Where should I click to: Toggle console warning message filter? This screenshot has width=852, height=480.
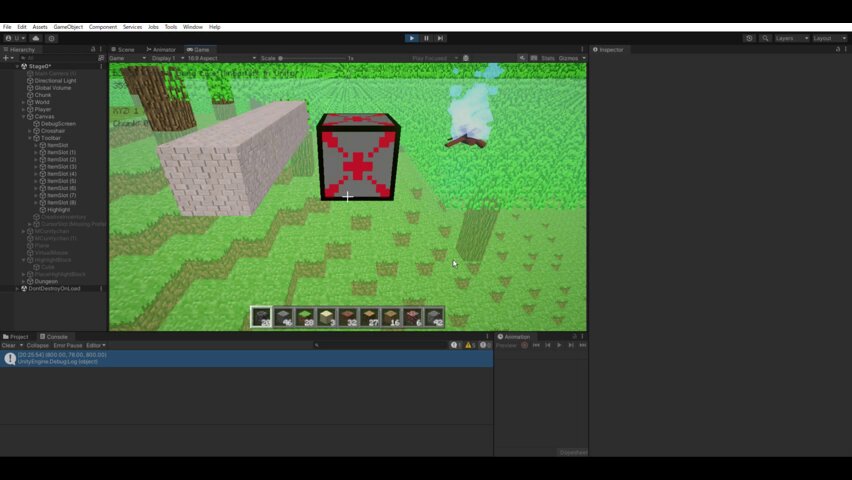(470, 345)
